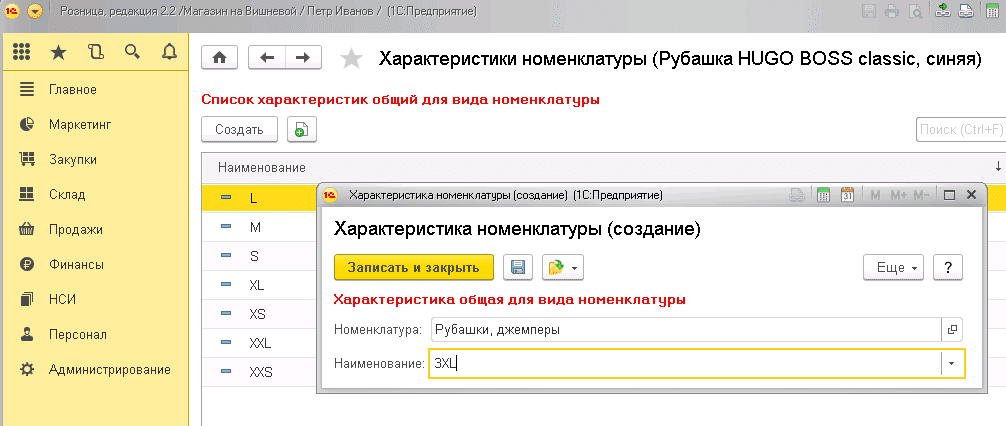Expand the Наименование field dropdown arrow
The height and width of the screenshot is (426, 1006).
[952, 363]
